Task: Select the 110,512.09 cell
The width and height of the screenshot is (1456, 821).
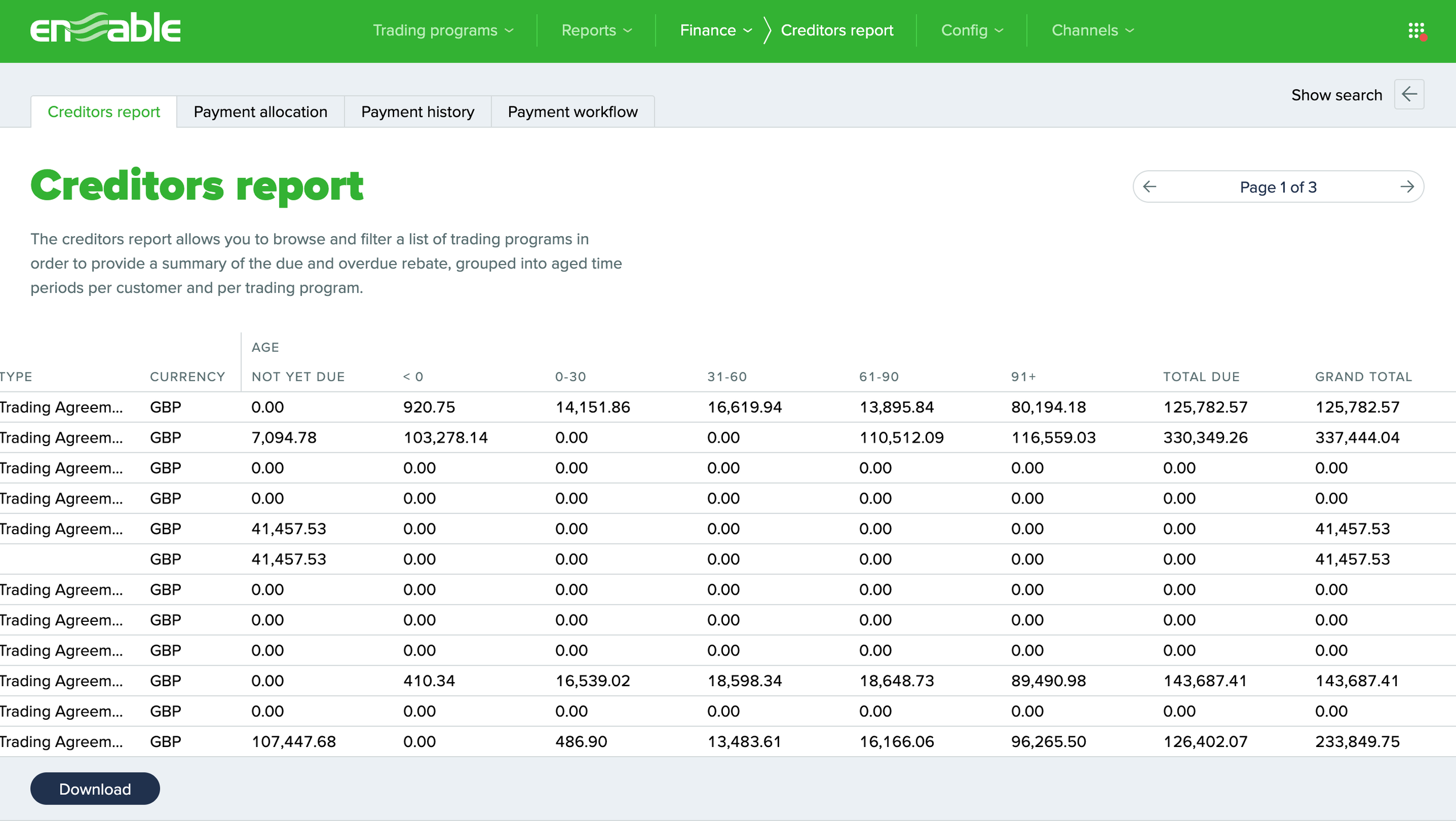Action: coord(901,438)
